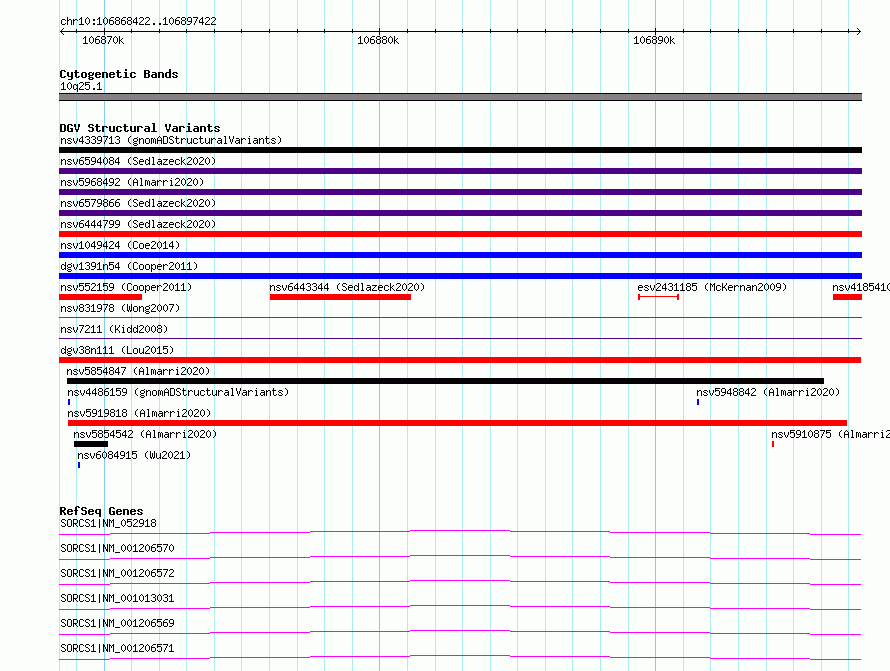Image resolution: width=890 pixels, height=671 pixels.
Task: Open the DGV Structural Variants track heading
Action: pyautogui.click(x=140, y=128)
